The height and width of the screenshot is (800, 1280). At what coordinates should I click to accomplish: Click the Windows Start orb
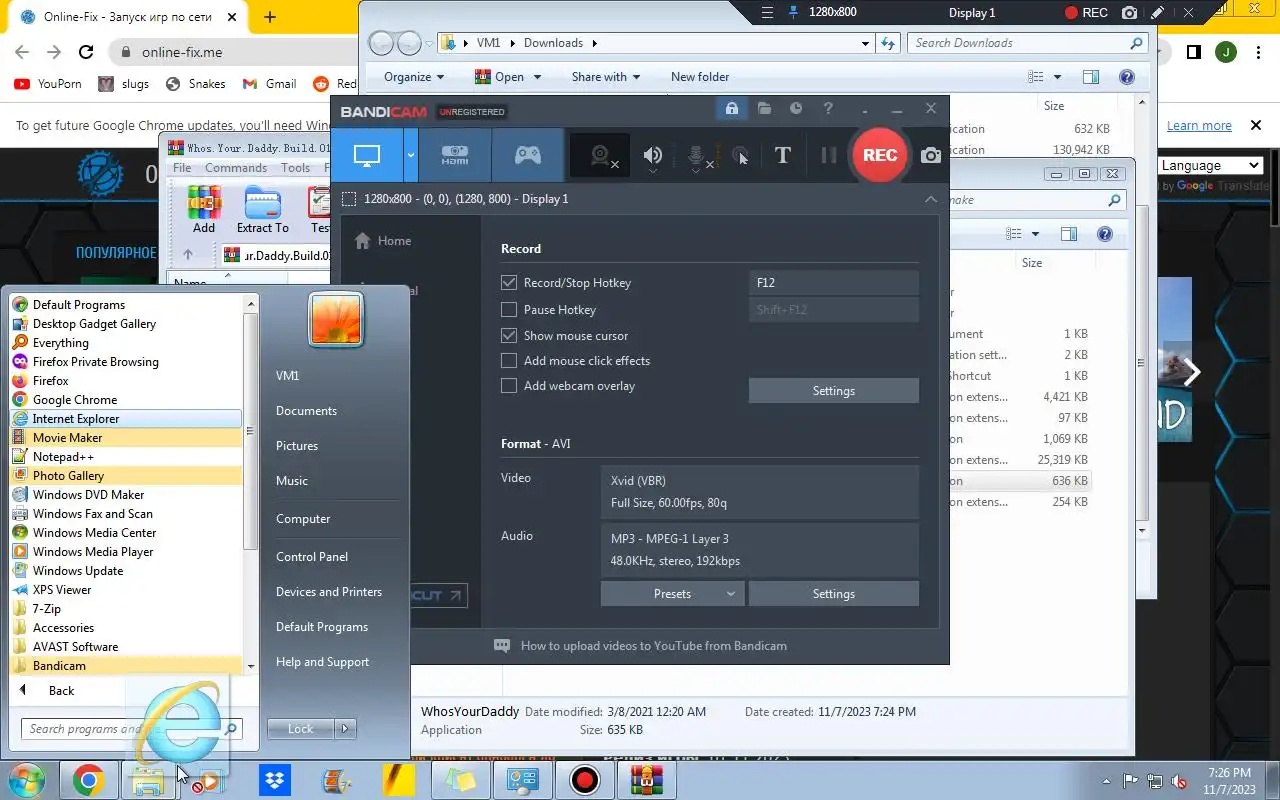[x=26, y=780]
